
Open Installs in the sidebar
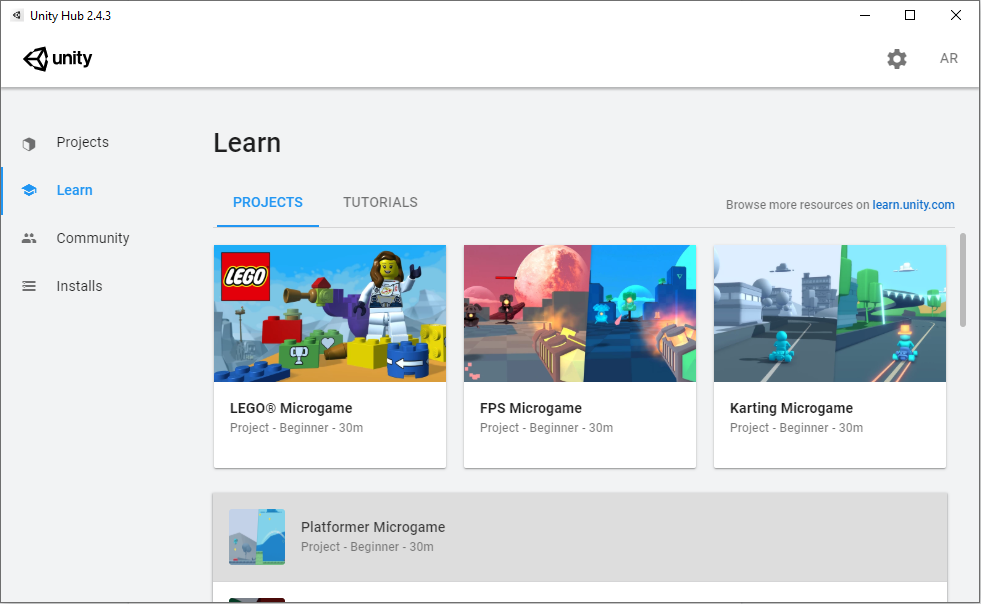(x=79, y=286)
